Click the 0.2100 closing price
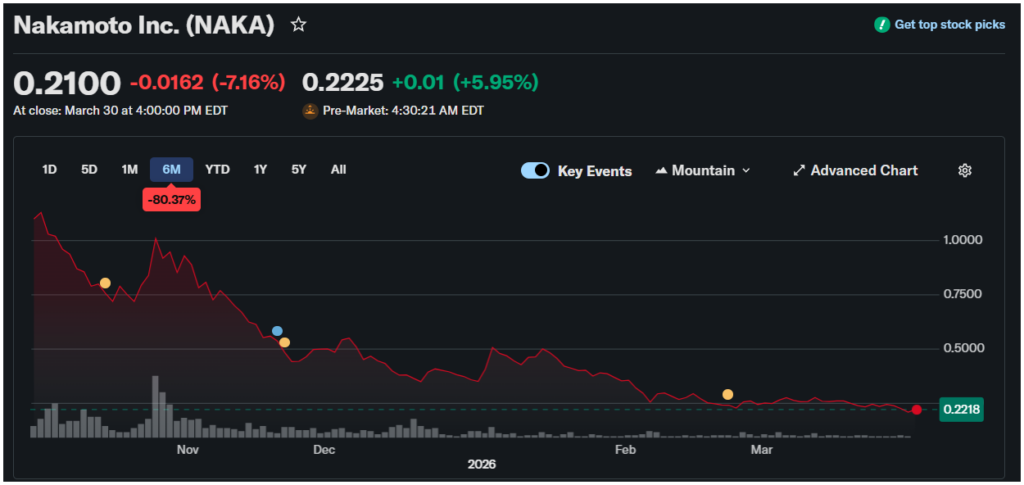 pyautogui.click(x=67, y=84)
